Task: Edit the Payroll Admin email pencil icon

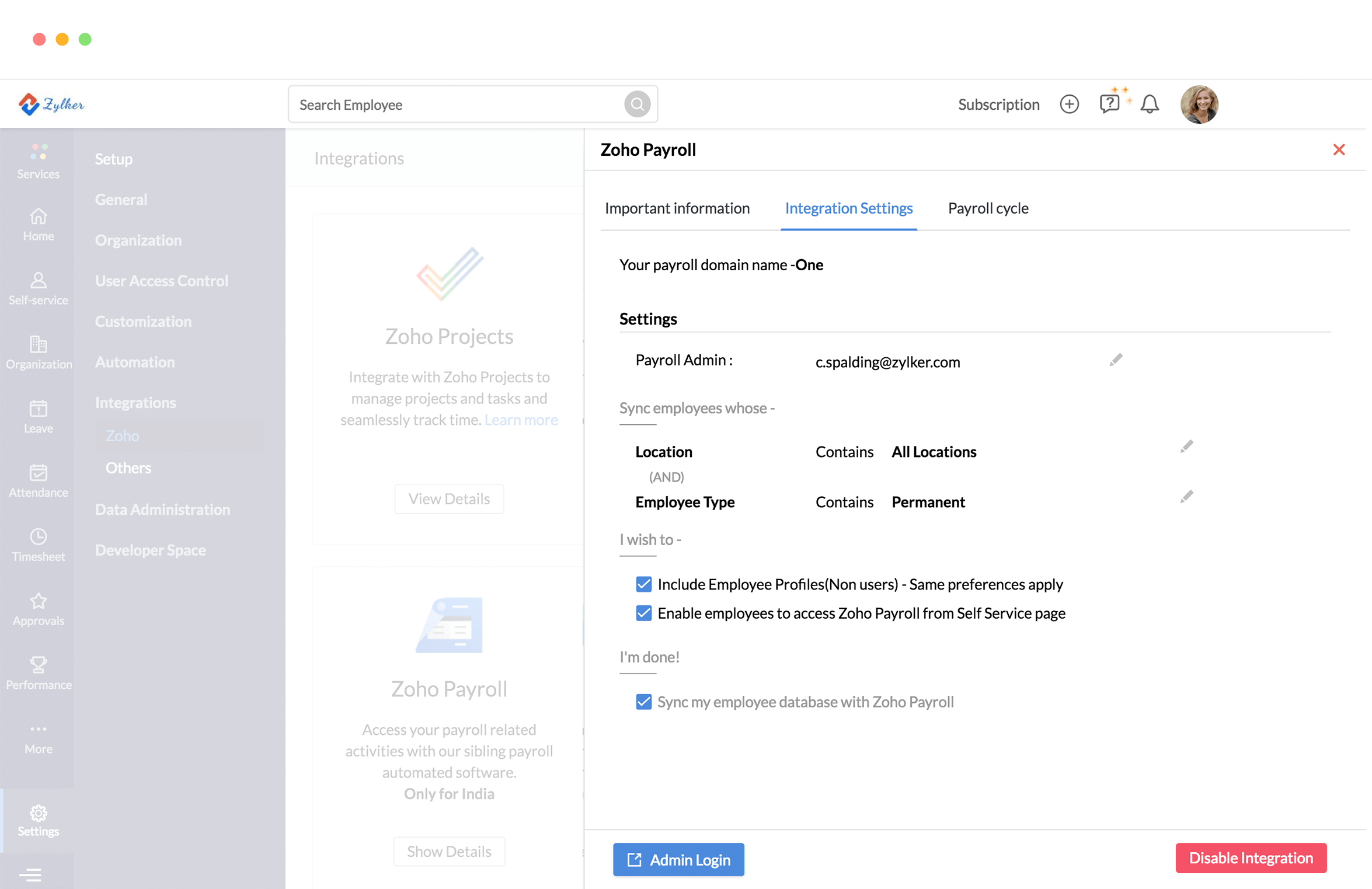Action: 1116,360
